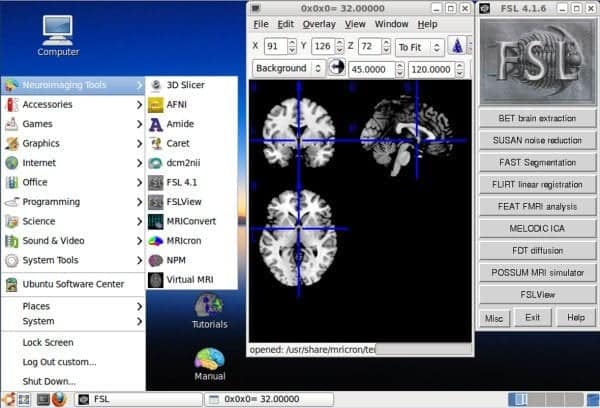Open NPM from the submenu
This screenshot has width=600, height=408.
191,260
